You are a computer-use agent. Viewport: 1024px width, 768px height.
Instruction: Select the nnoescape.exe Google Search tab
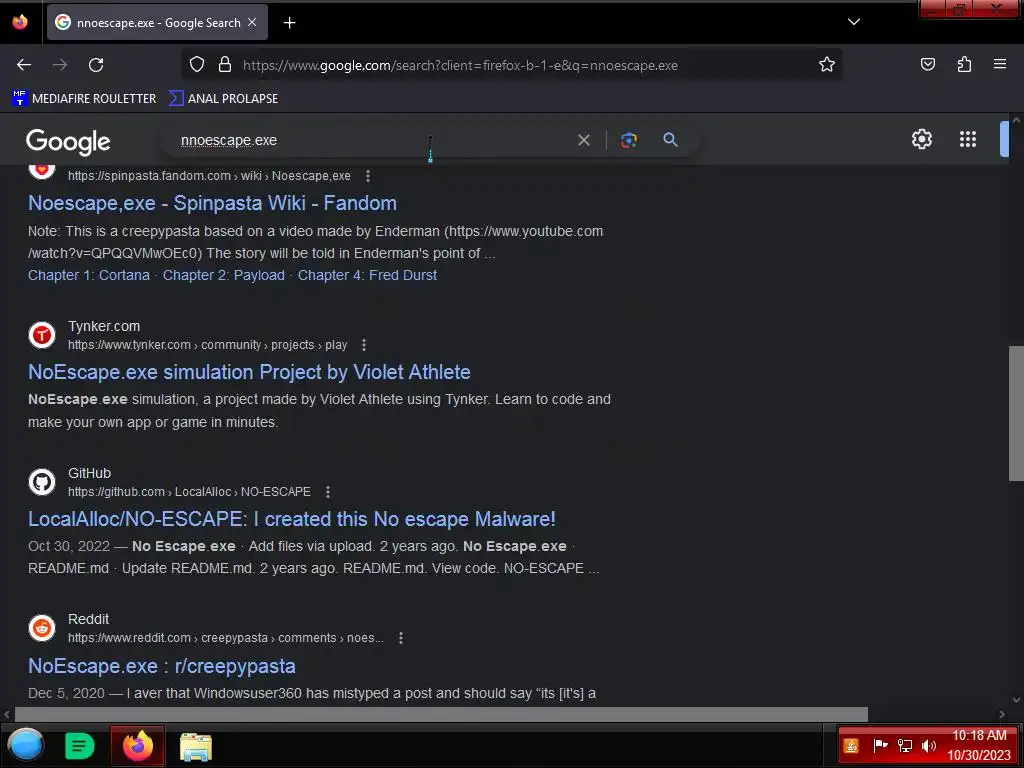tap(157, 22)
